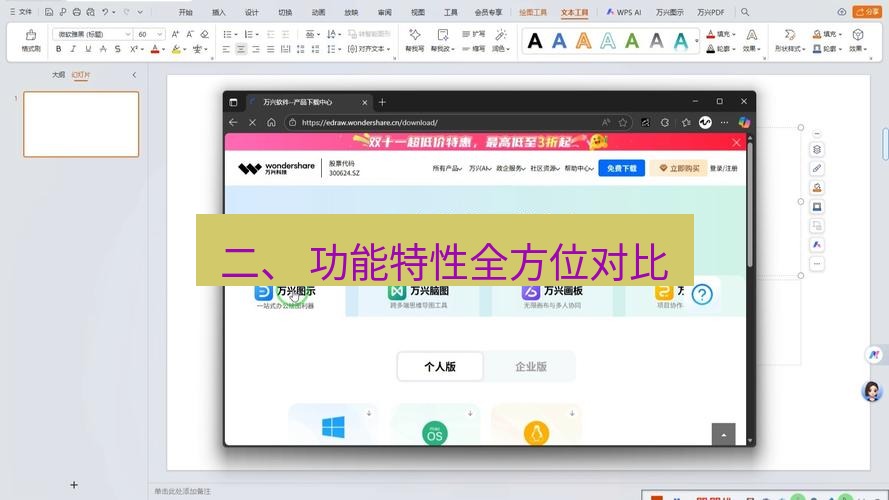The height and width of the screenshot is (500, 889).
Task: Select the teal A text style
Action: coord(681,41)
